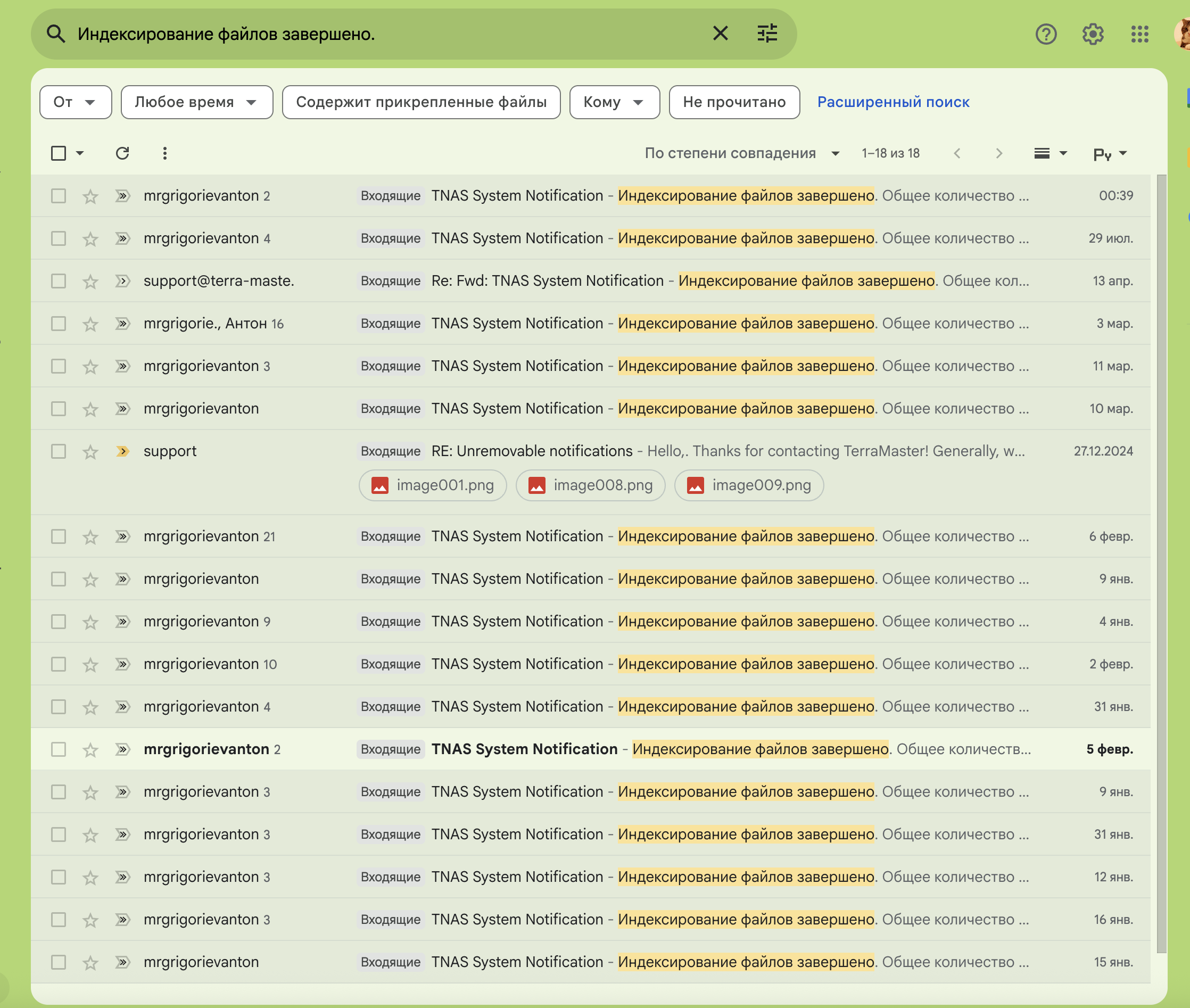
Task: Star the support Unremovable notifications email
Action: click(x=90, y=452)
